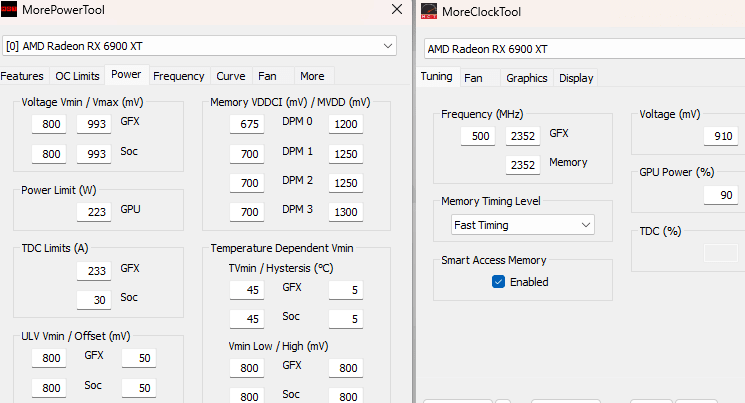Screen dimensions: 745x403
Task: Close the MorePowerTool window
Action: pos(397,9)
